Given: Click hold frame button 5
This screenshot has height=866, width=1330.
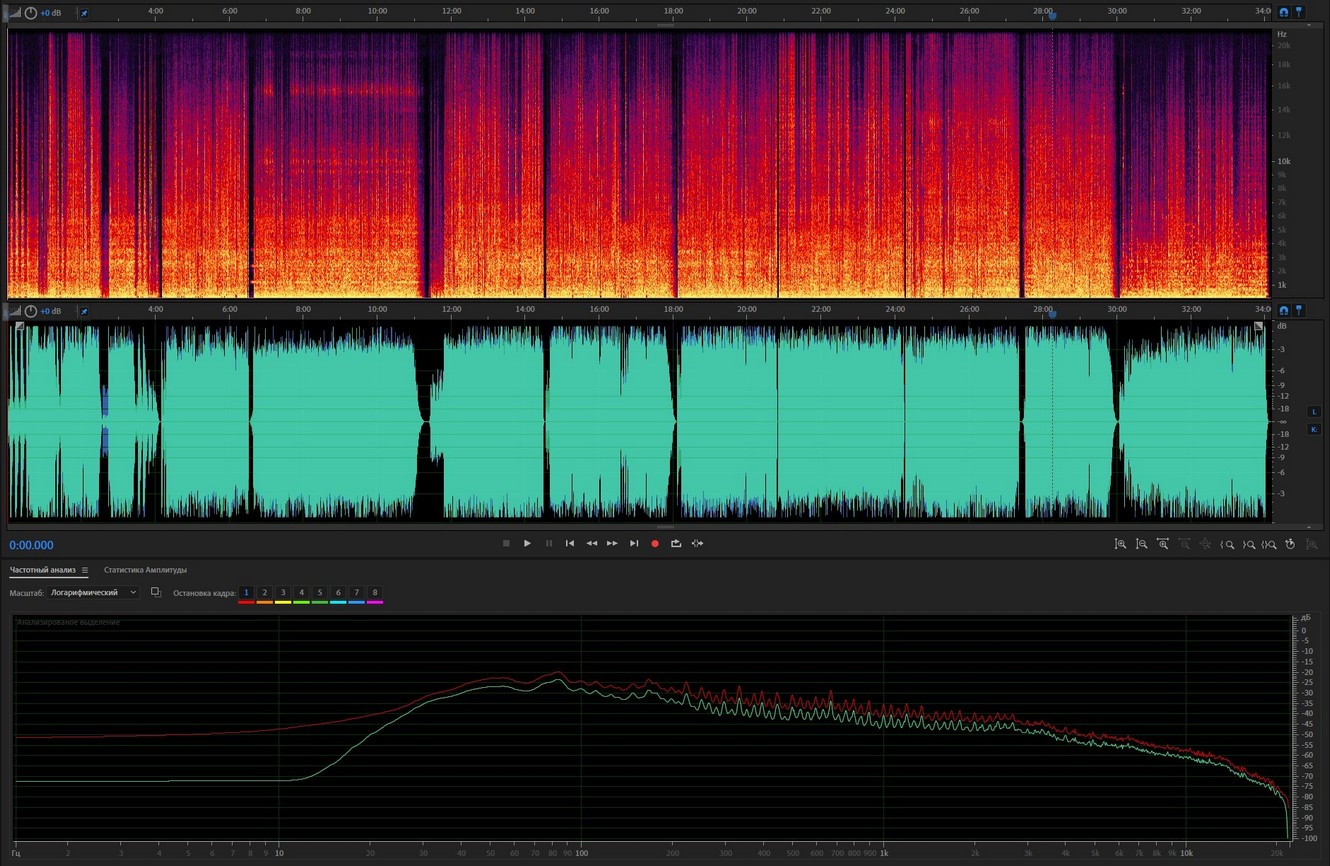Looking at the screenshot, I should (320, 593).
